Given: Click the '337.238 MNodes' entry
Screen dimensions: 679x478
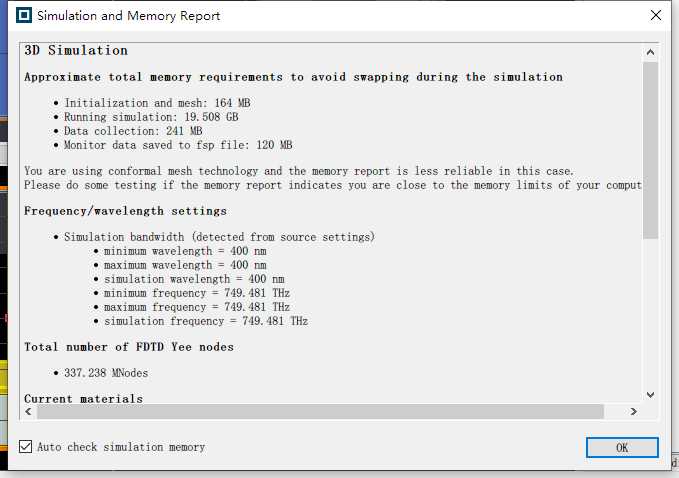Looking at the screenshot, I should 106,373.
